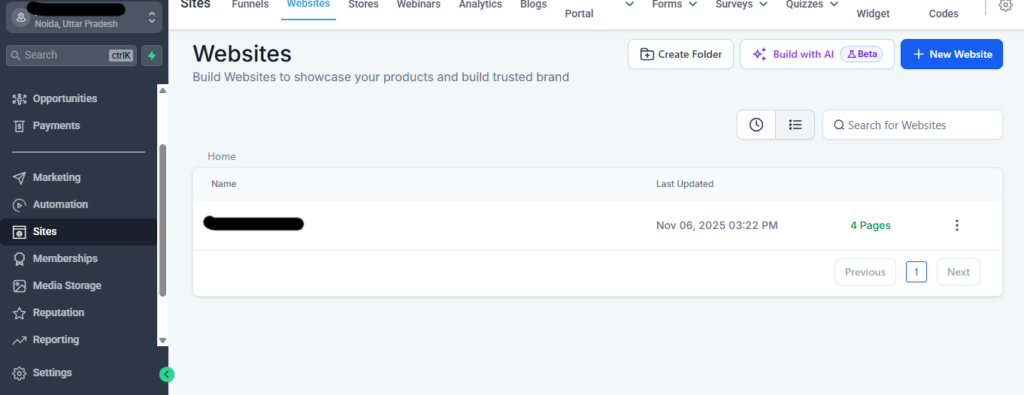The image size is (1024, 395).
Task: Open the Forms dropdown menu
Action: pyautogui.click(x=675, y=4)
